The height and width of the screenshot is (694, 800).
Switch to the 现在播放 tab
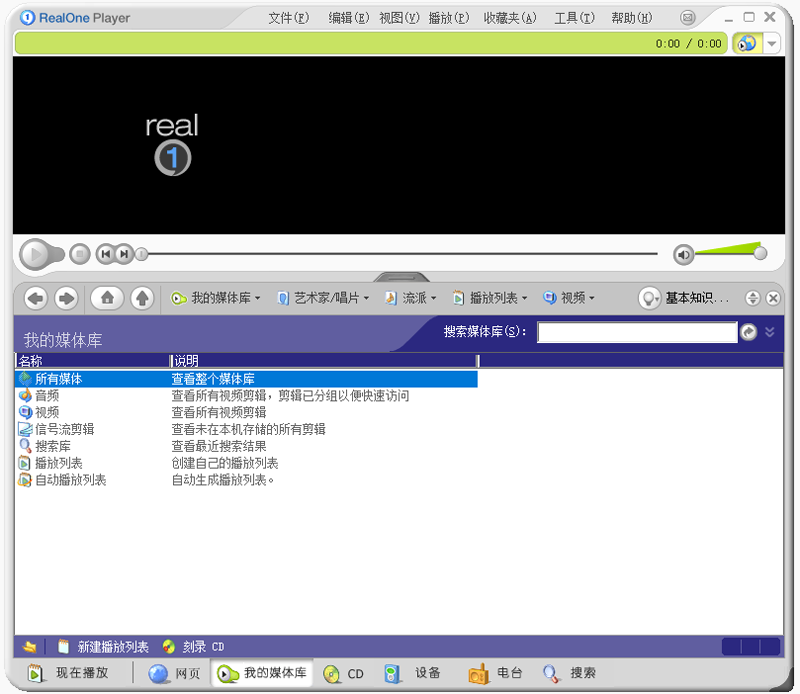tap(68, 673)
